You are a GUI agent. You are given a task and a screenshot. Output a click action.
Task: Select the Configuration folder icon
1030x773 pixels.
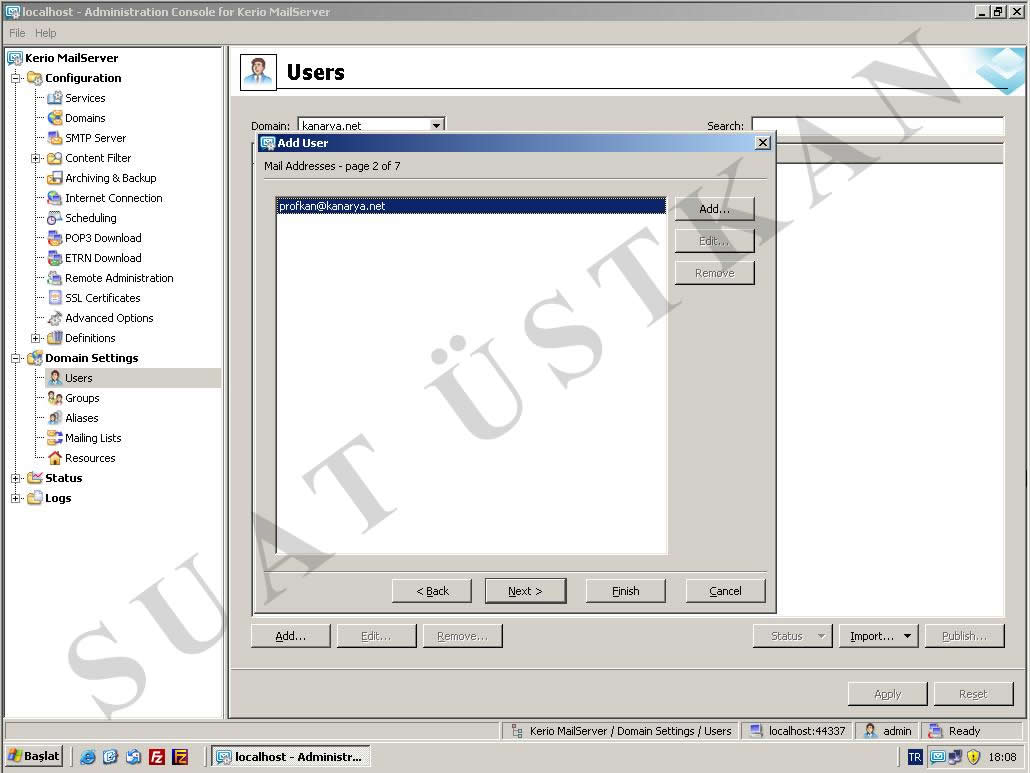click(x=35, y=78)
